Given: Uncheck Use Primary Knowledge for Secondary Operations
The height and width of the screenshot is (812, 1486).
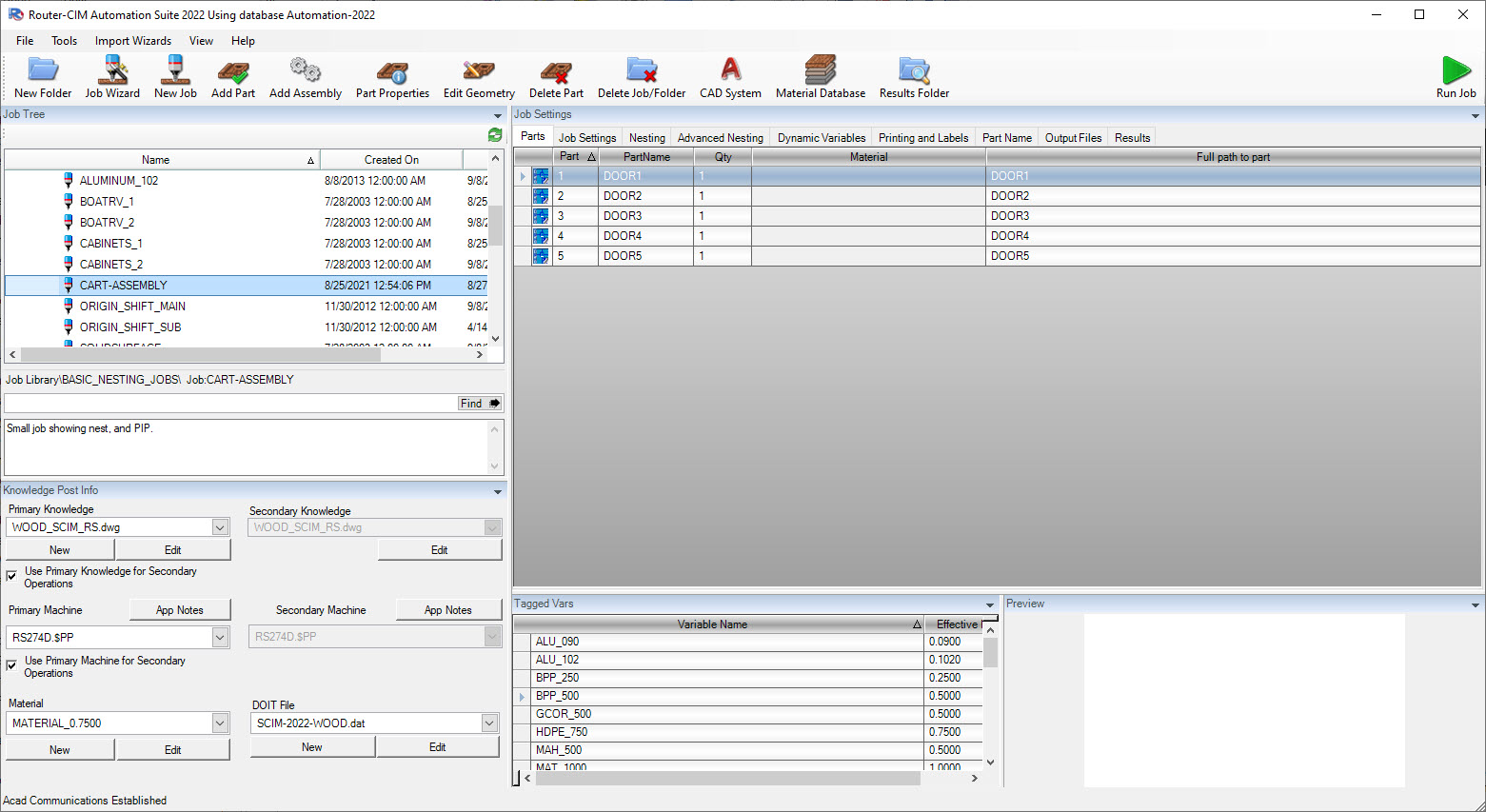Looking at the screenshot, I should [10, 575].
